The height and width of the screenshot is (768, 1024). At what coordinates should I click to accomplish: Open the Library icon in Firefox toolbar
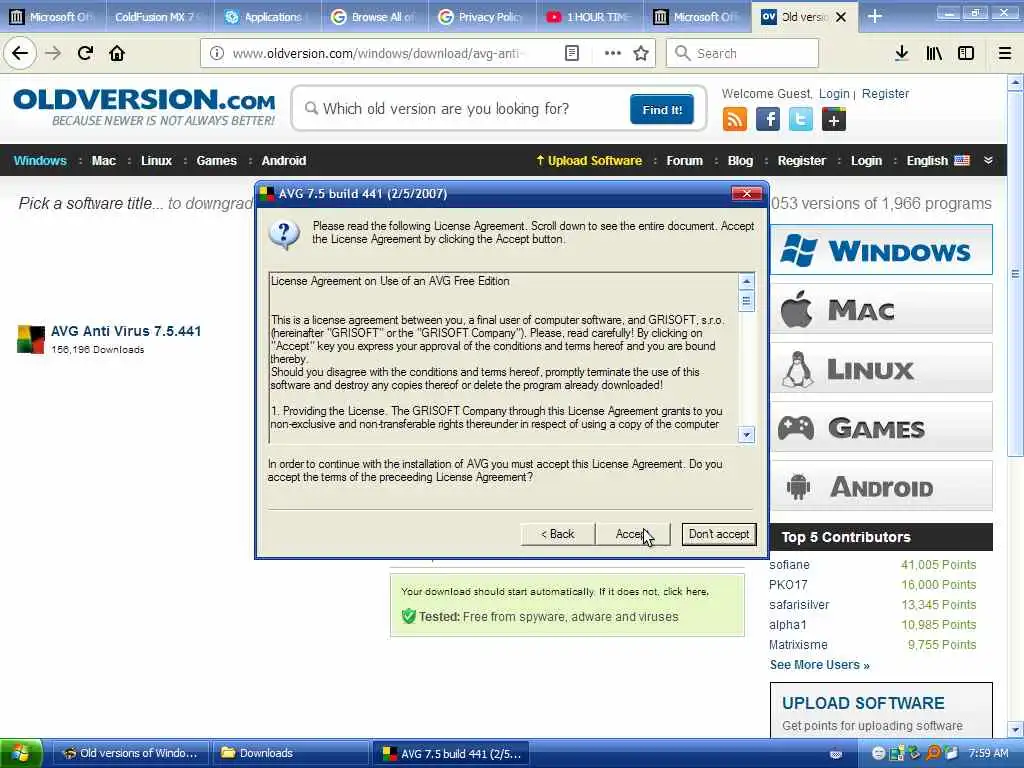(934, 53)
